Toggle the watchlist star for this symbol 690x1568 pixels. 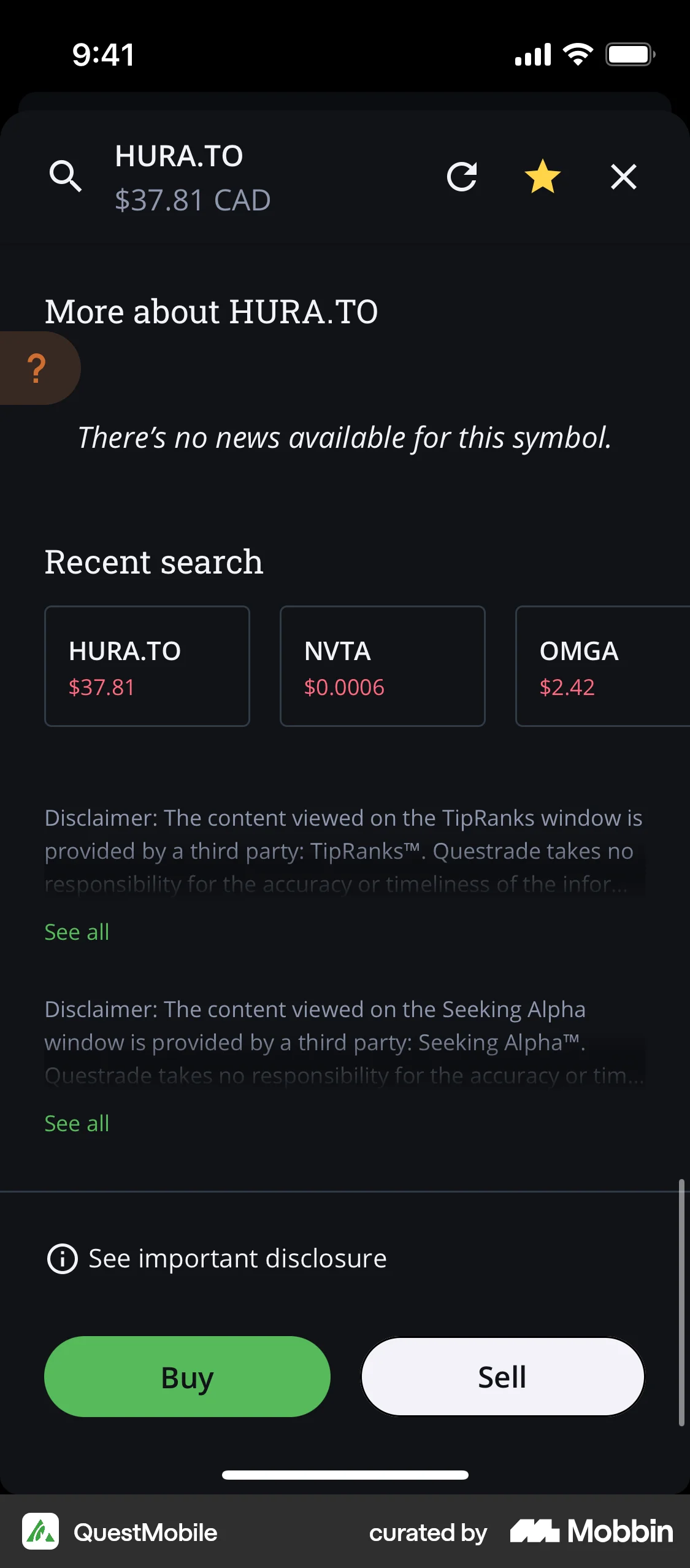pos(543,177)
